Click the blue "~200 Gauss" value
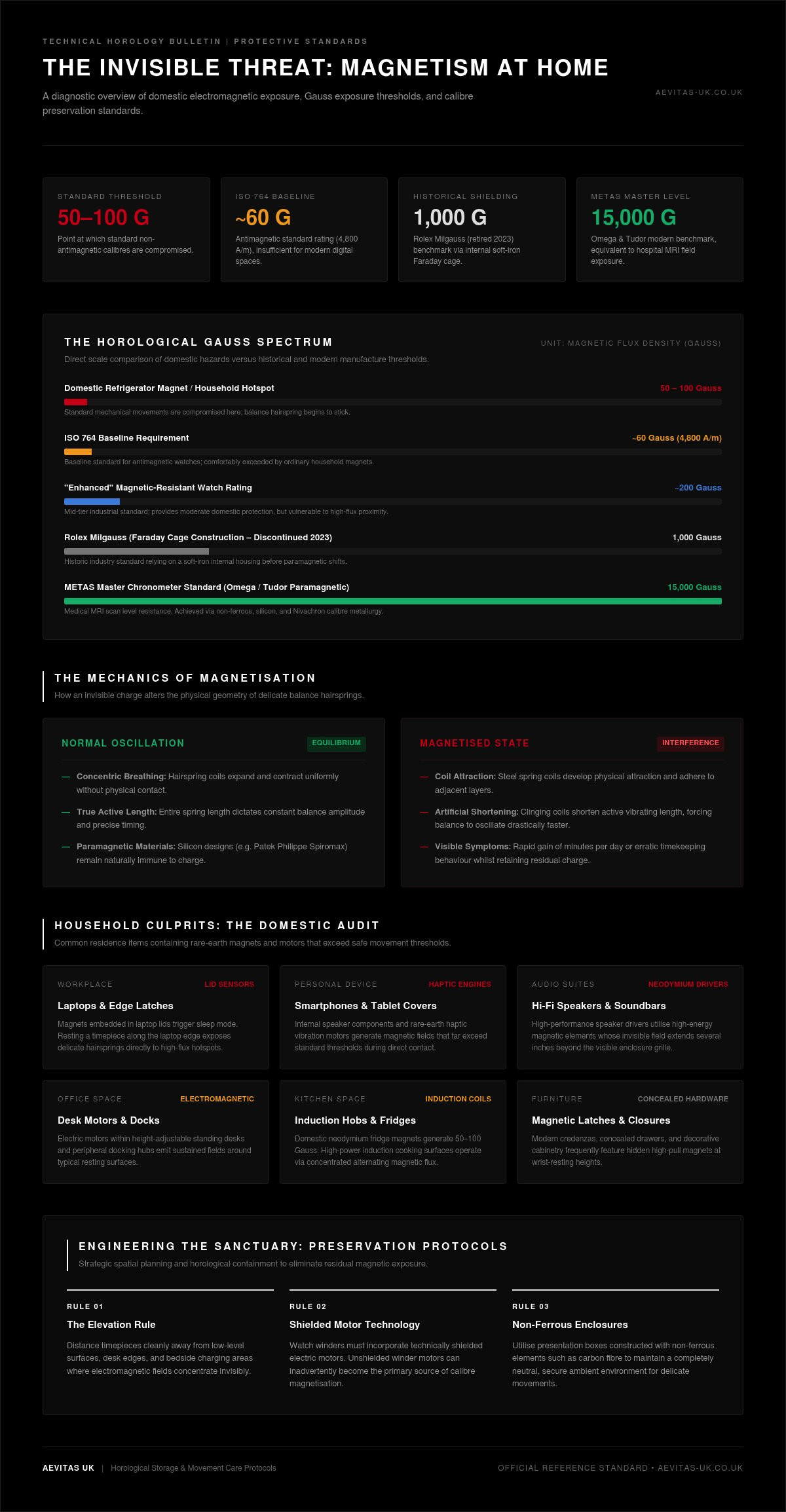 click(698, 488)
